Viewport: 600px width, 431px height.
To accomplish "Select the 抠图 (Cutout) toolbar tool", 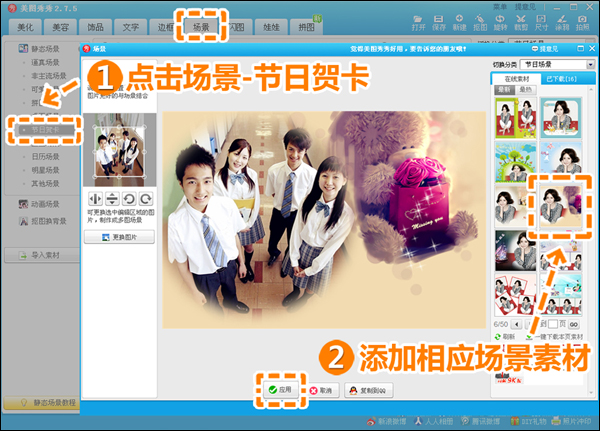I will [480, 23].
